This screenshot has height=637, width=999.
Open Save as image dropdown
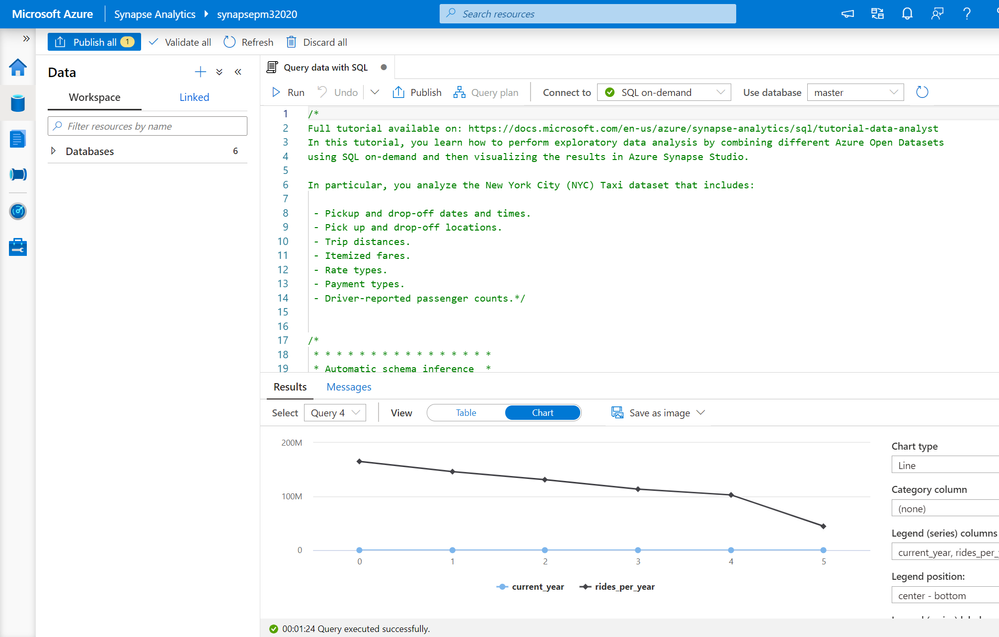658,413
